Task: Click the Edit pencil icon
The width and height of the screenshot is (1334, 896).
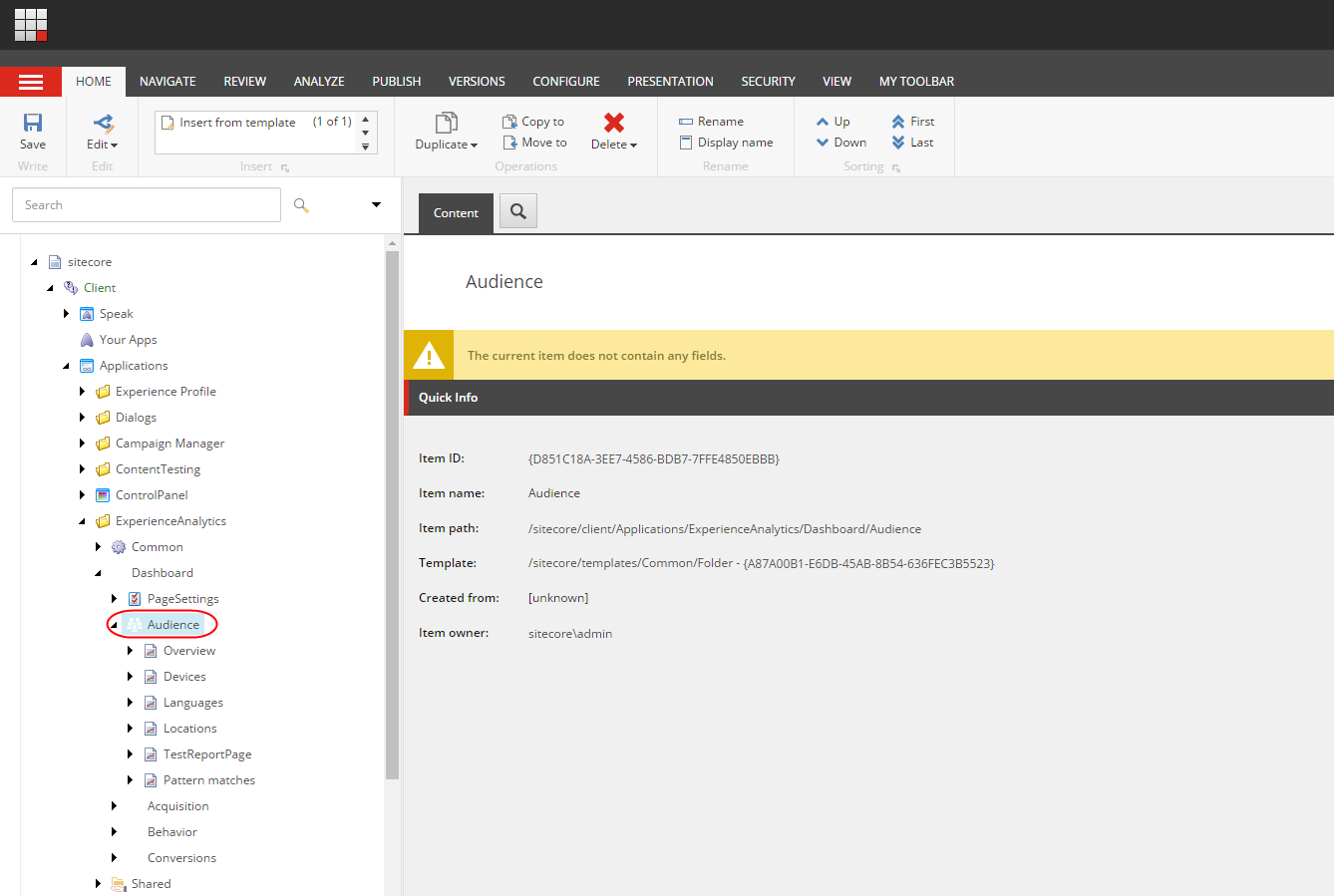Action: [103, 123]
